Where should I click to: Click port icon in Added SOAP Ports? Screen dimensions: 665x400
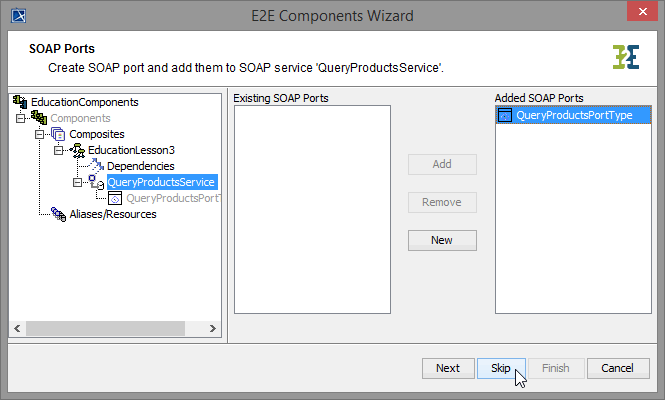505,116
